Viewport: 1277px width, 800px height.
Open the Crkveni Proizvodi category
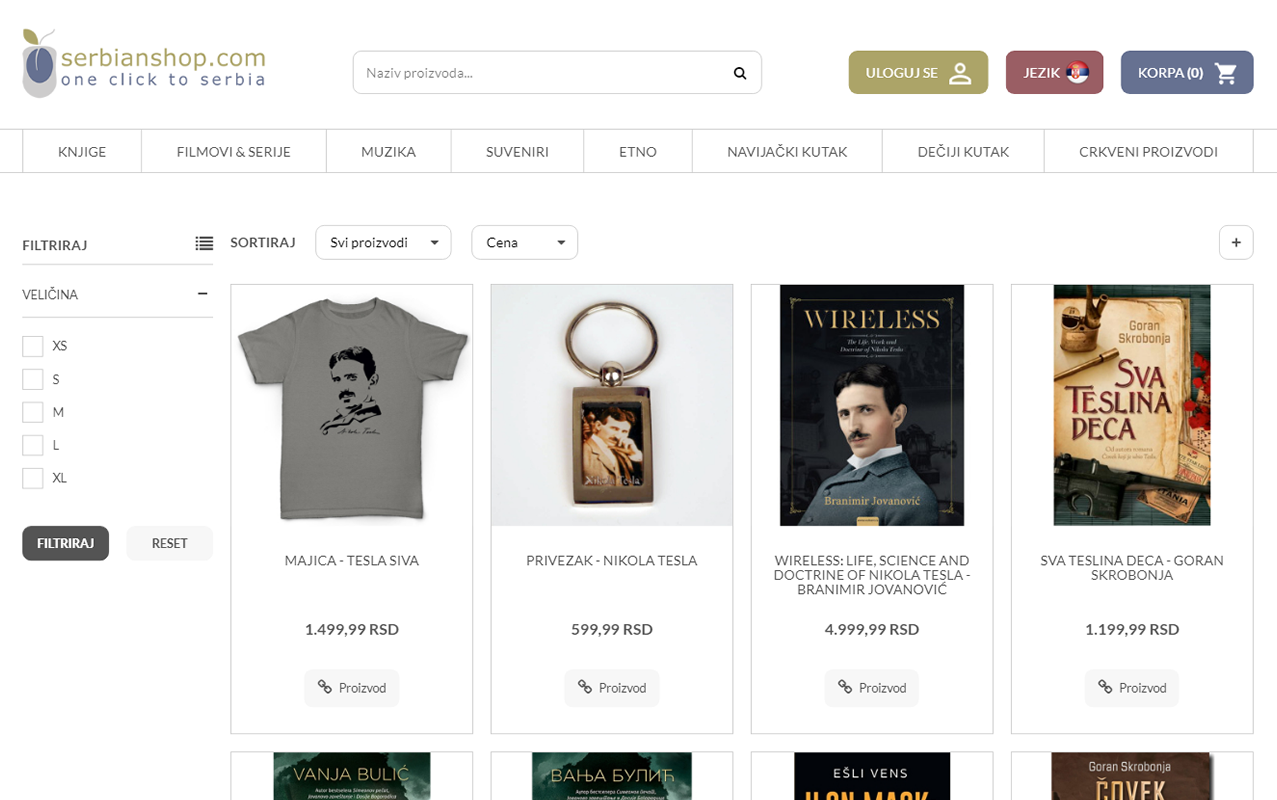[x=1148, y=152]
